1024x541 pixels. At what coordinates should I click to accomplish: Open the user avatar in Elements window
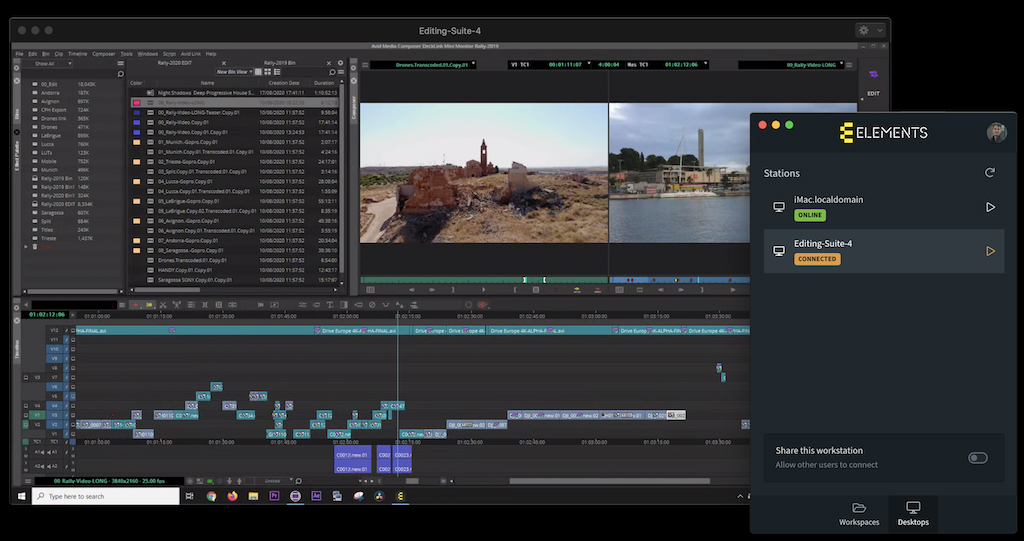coord(996,132)
